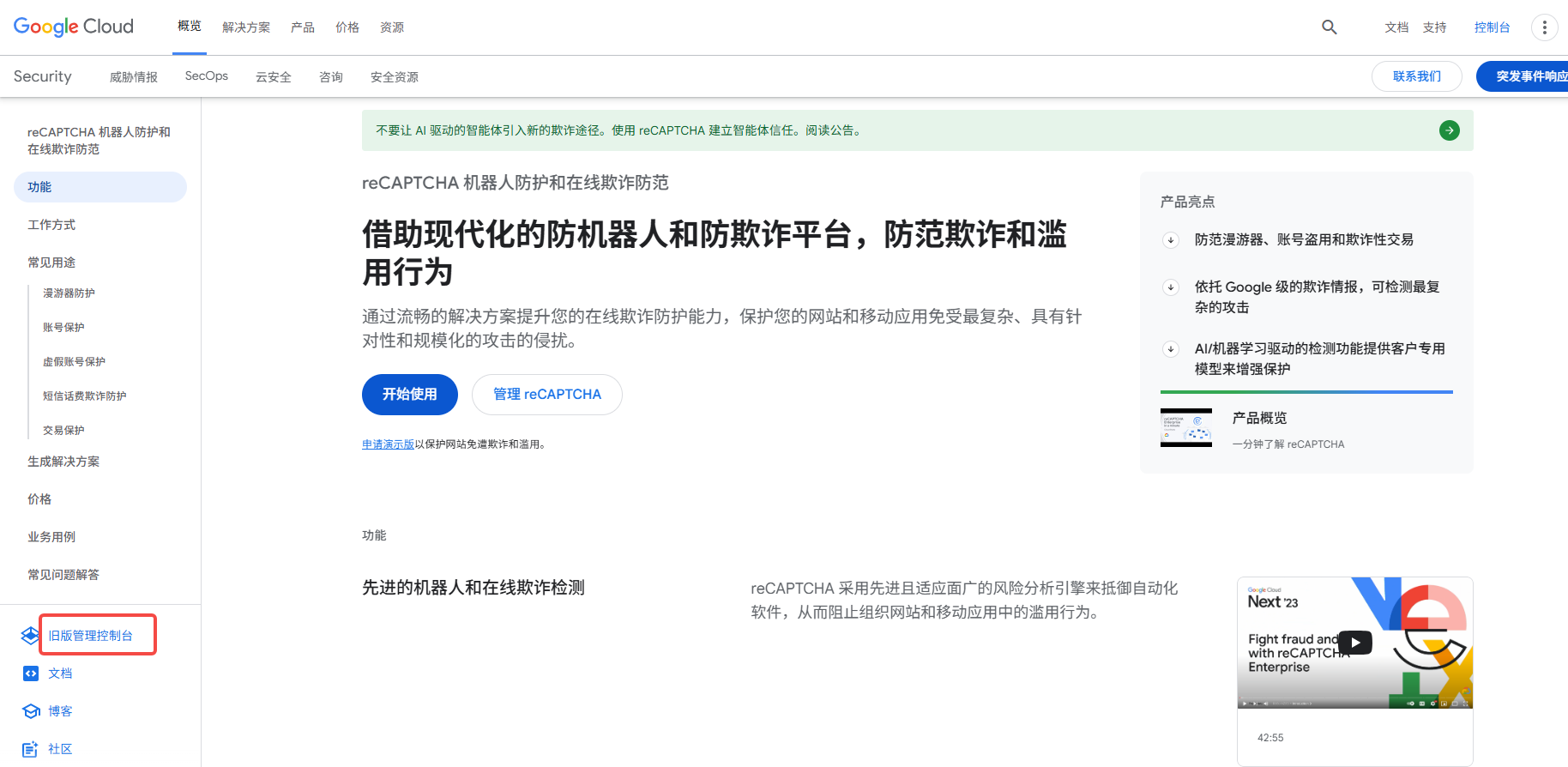Viewport: 1568px width, 767px height.
Task: Open the 社区 sidebar link
Action: pyautogui.click(x=60, y=749)
